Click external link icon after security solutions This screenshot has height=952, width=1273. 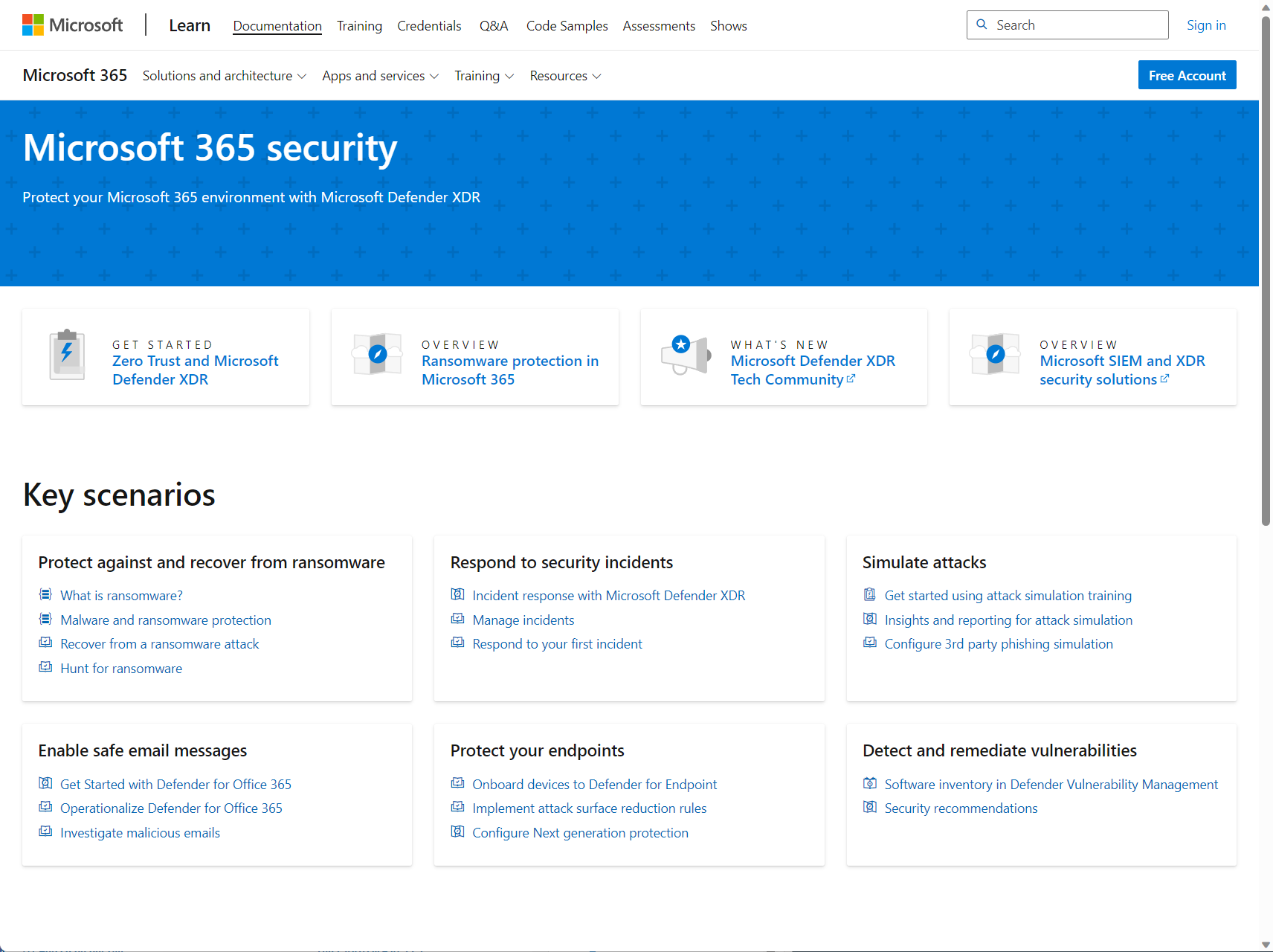pos(1165,379)
